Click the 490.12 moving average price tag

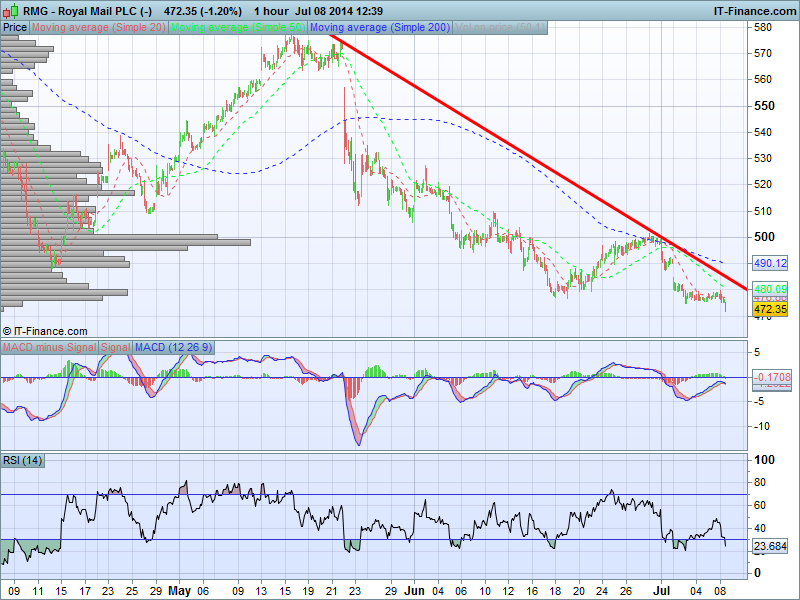click(771, 263)
